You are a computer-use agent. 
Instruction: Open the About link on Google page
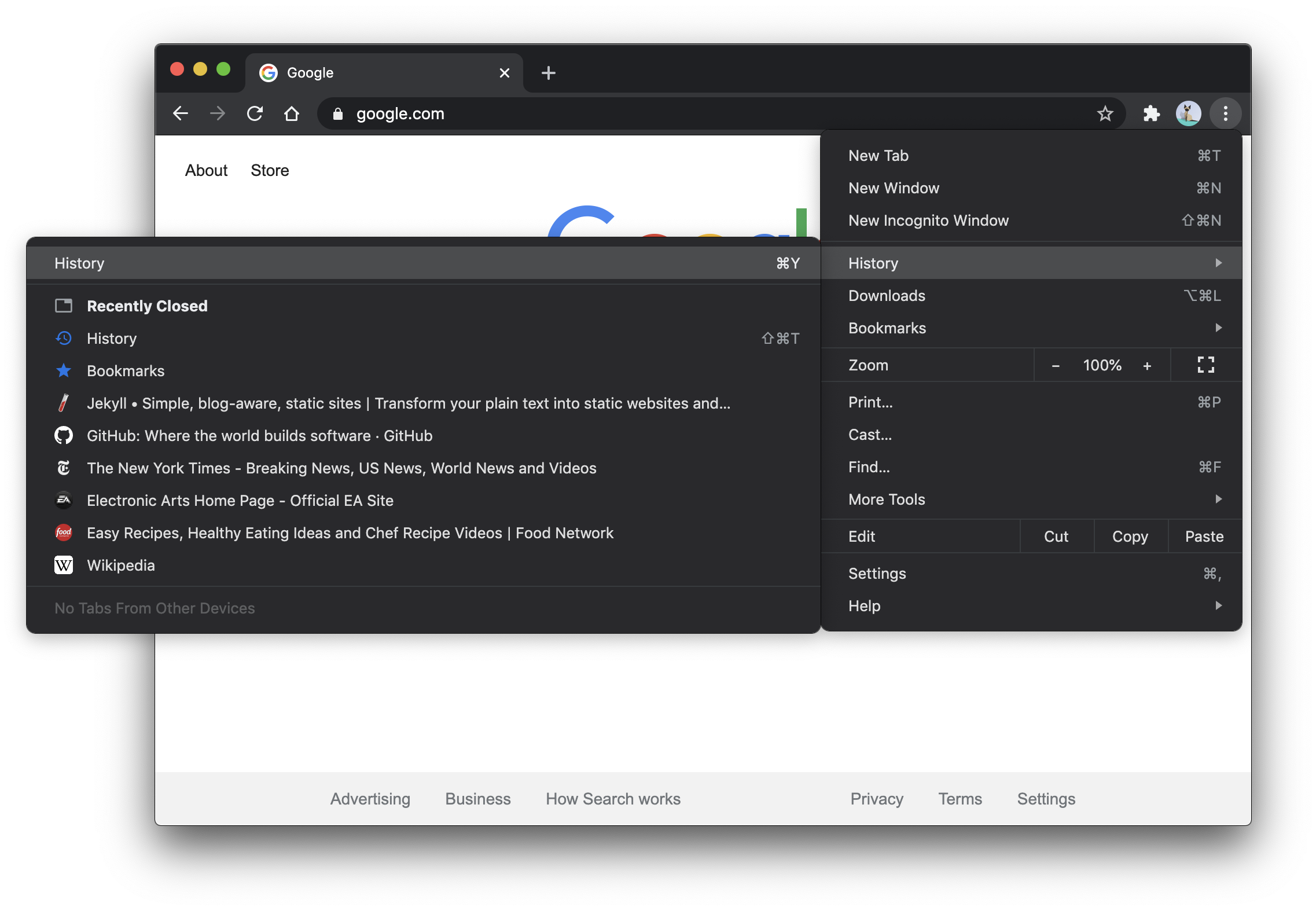coord(206,171)
